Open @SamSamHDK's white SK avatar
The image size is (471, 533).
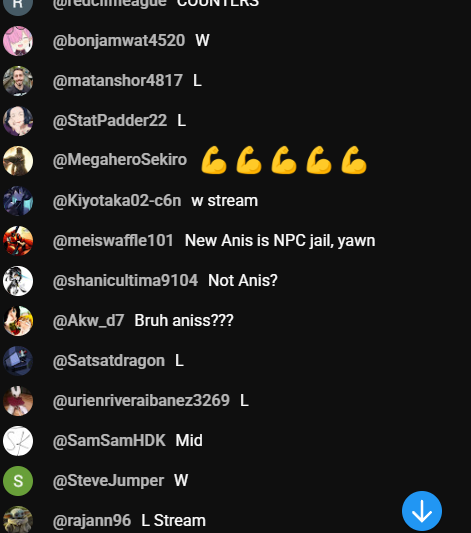pos(18,441)
